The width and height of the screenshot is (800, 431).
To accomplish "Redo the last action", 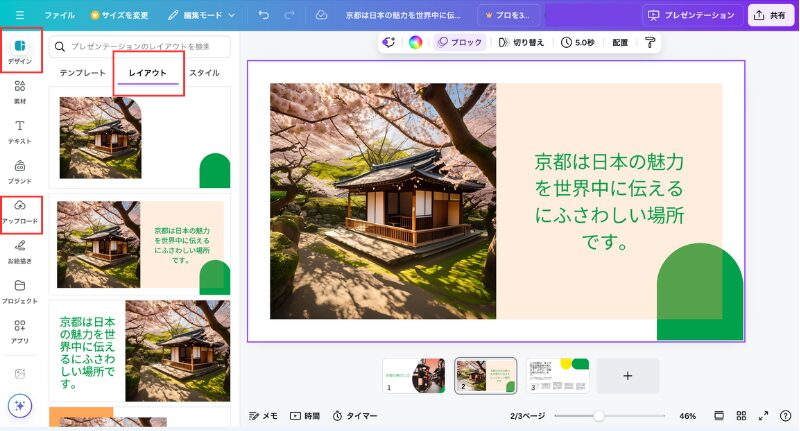I will [x=289, y=15].
